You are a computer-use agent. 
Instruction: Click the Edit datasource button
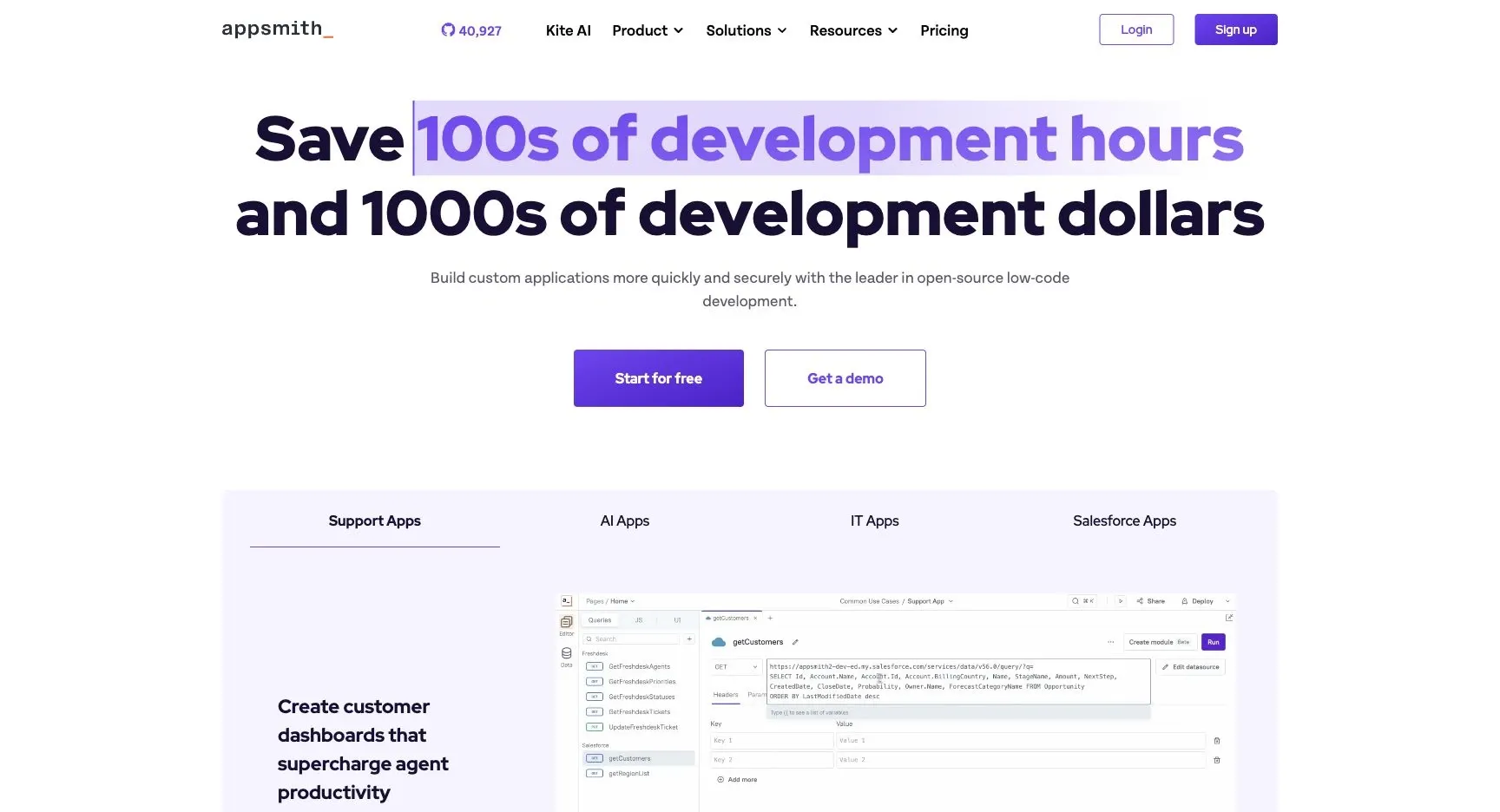[1191, 667]
